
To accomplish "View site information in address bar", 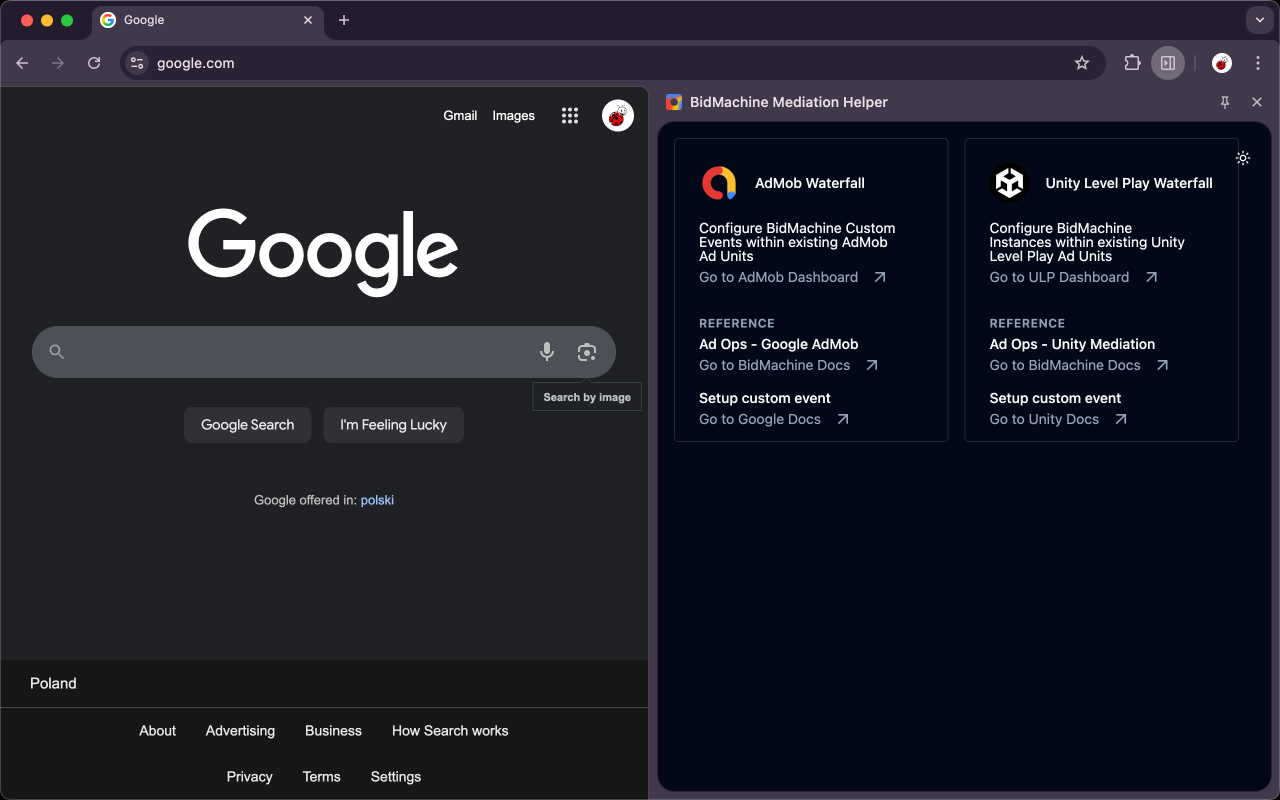I will (x=138, y=63).
